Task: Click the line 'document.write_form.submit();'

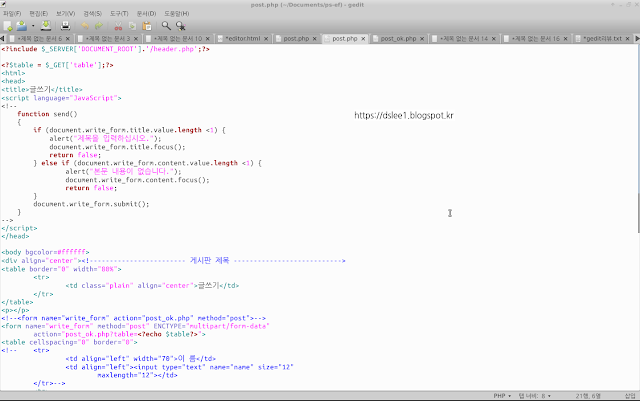Action: tap(91, 204)
